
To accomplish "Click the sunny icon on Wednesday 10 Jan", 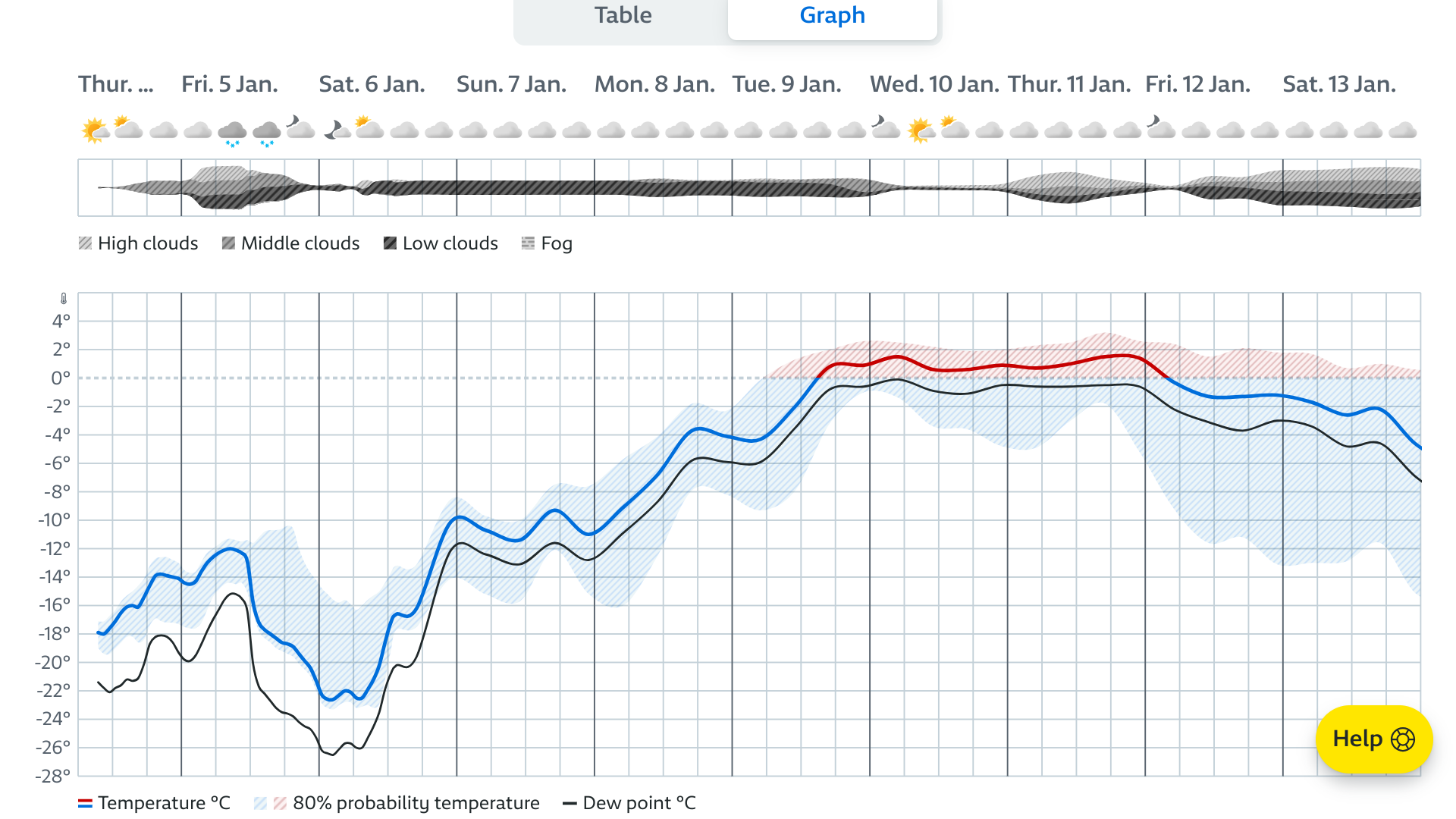I will (920, 130).
